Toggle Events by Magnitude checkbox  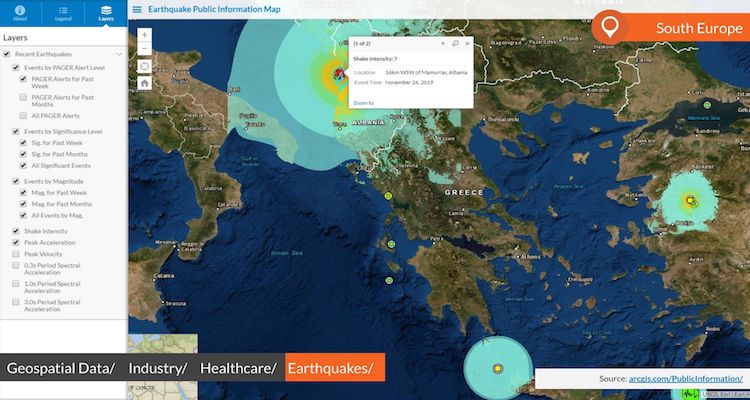[x=16, y=181]
